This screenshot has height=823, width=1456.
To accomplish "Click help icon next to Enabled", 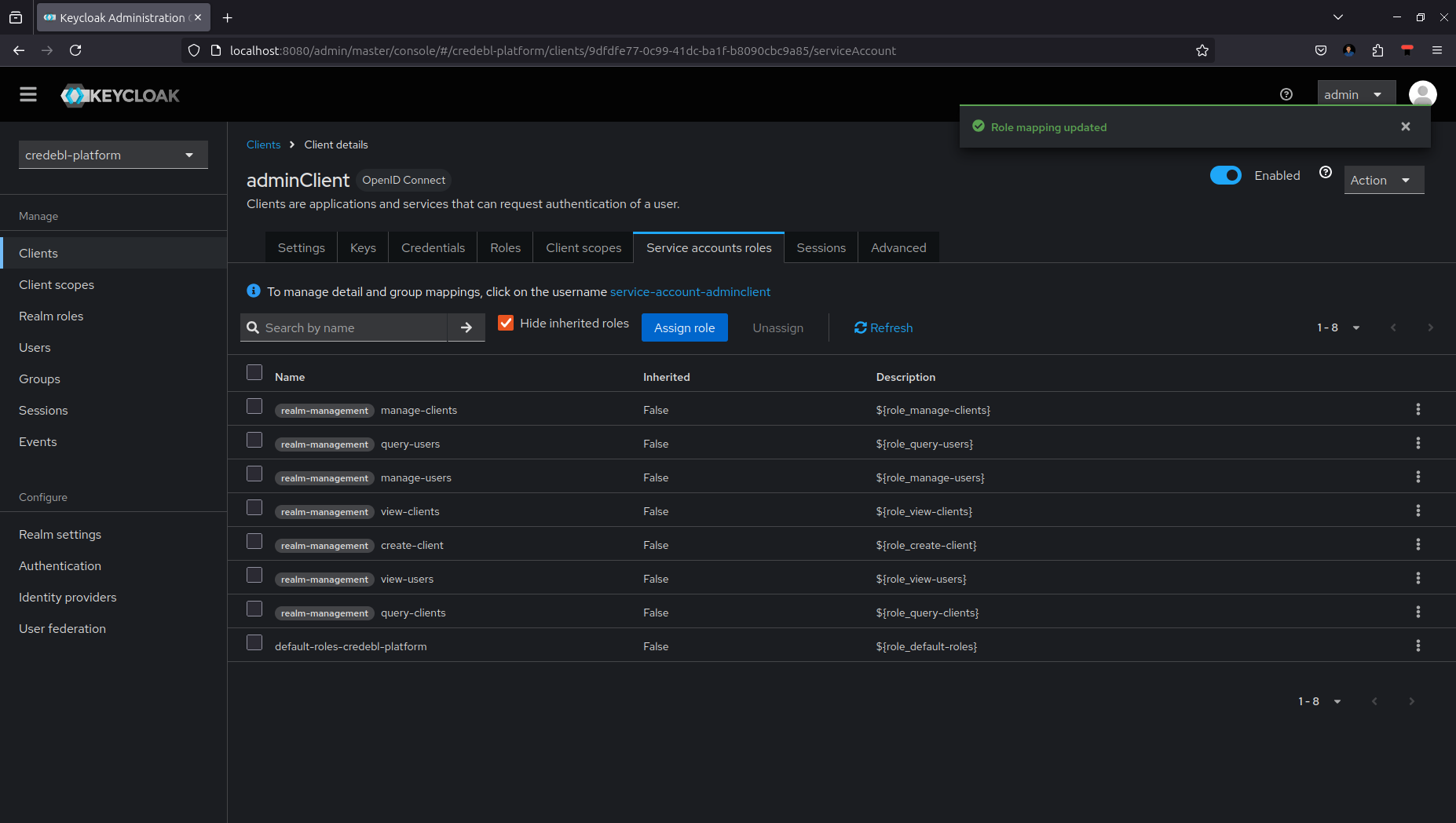I will tap(1326, 173).
